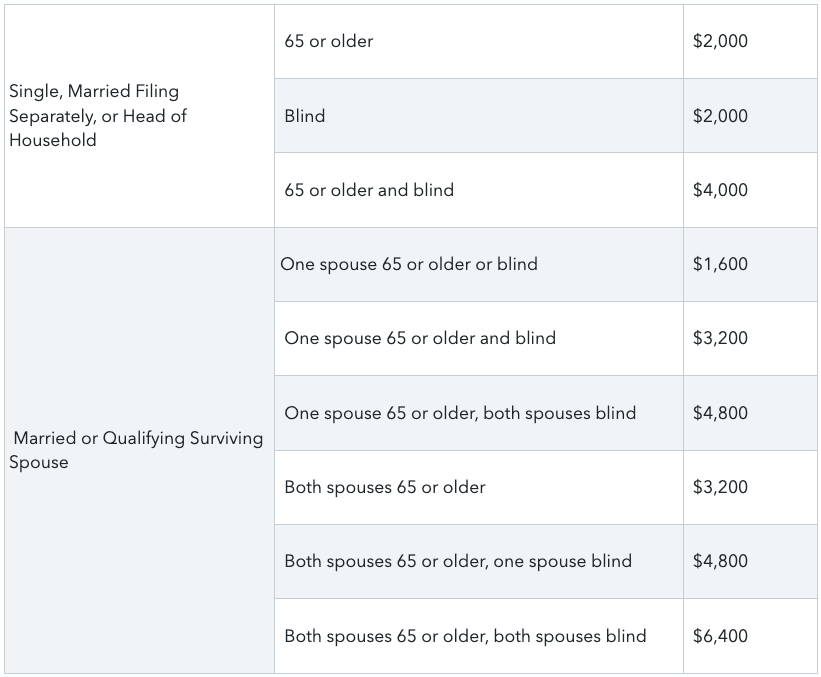Click the "65 or older" cell in the Single section
Screen dimensions: 821x677
(328, 42)
